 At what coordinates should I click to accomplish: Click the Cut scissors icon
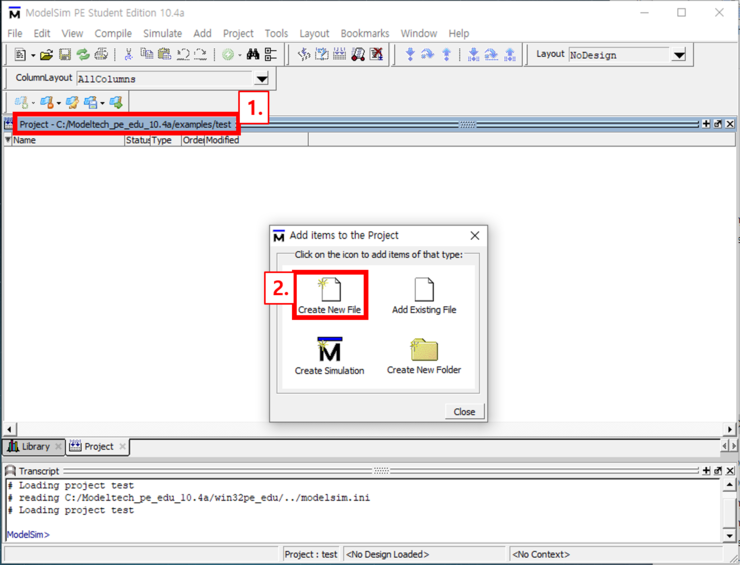[128, 55]
